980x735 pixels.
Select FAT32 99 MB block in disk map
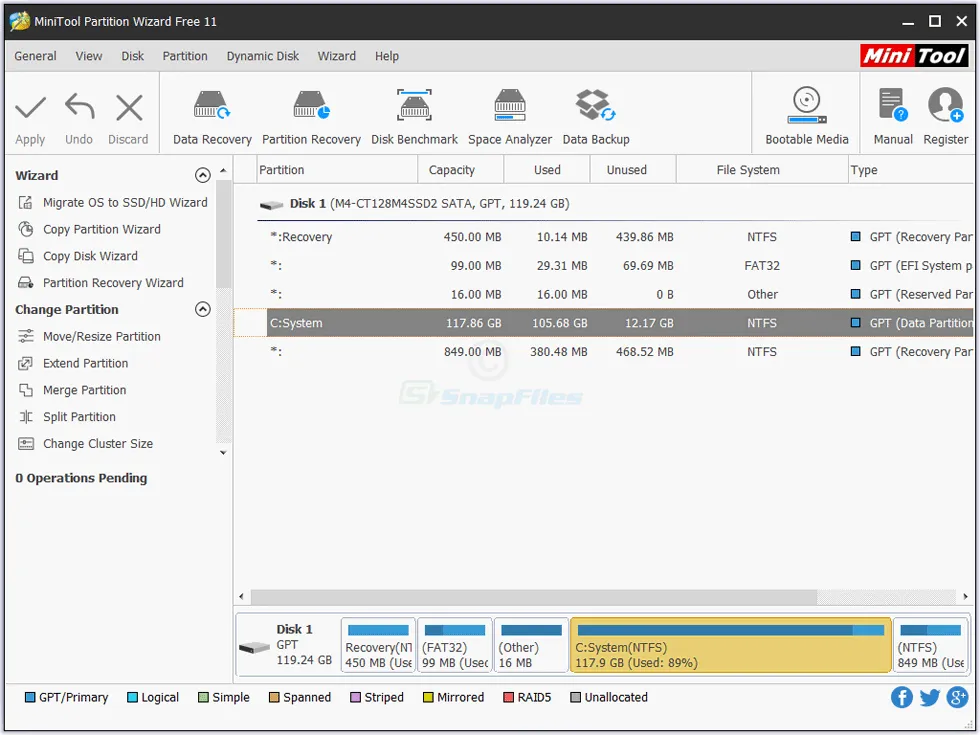[x=454, y=645]
